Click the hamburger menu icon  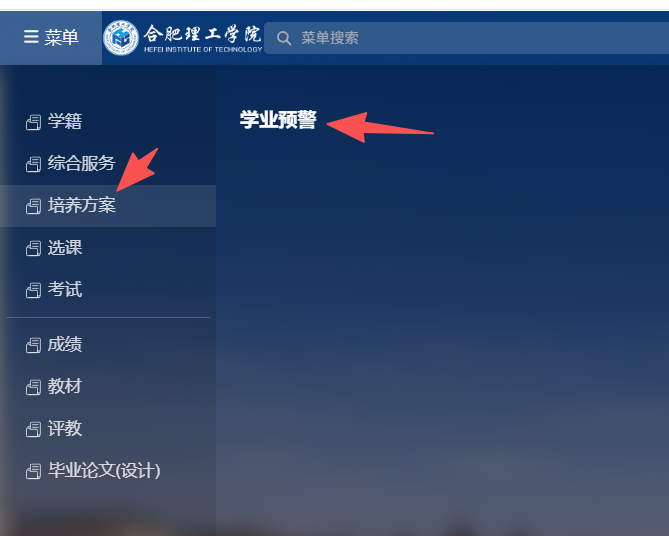pyautogui.click(x=31, y=37)
